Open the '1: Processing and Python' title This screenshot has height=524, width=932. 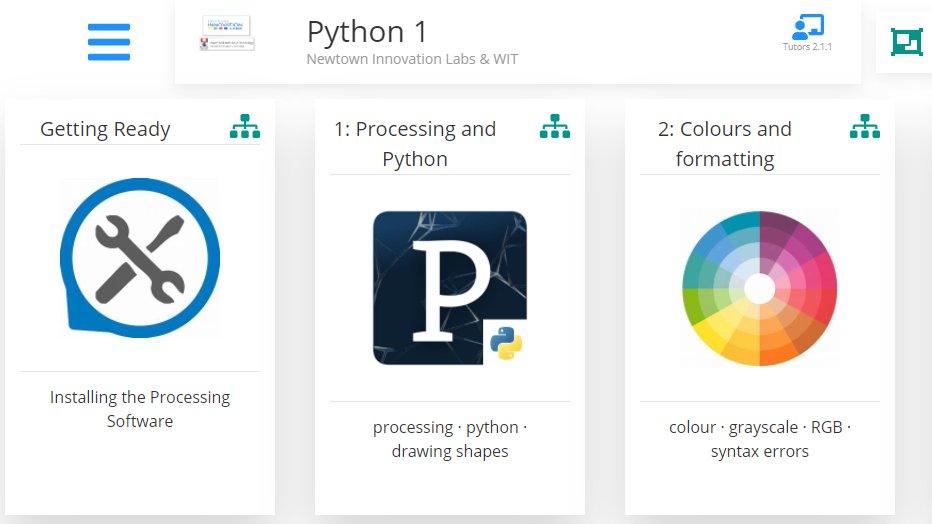(x=415, y=144)
